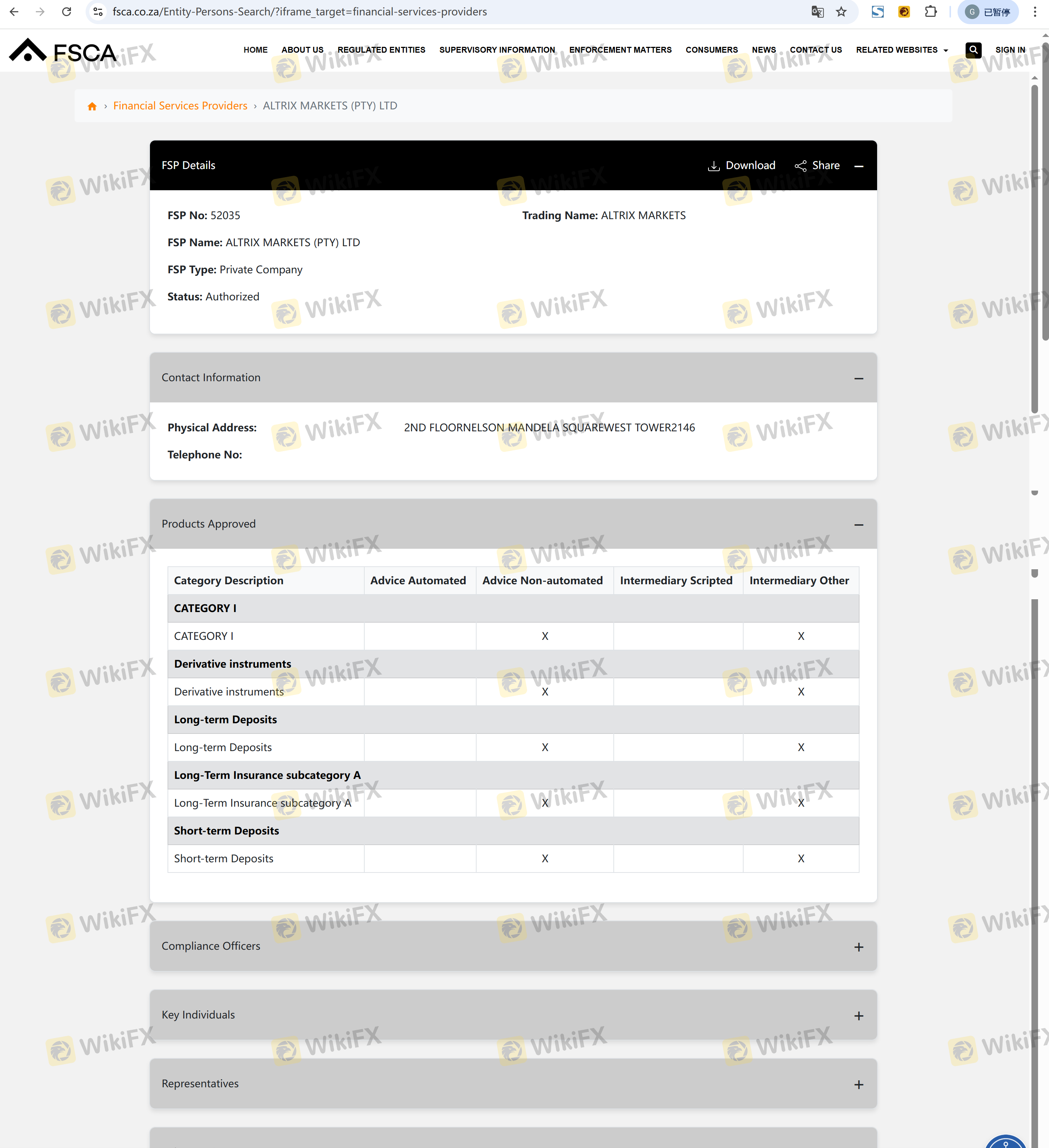The width and height of the screenshot is (1049, 1148).
Task: Open the Enforcement Matters menu
Action: tap(620, 50)
